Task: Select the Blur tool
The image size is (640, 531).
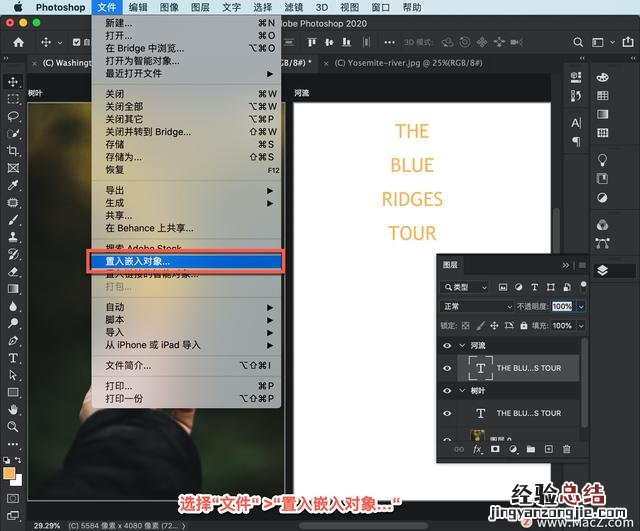Action: click(x=13, y=306)
